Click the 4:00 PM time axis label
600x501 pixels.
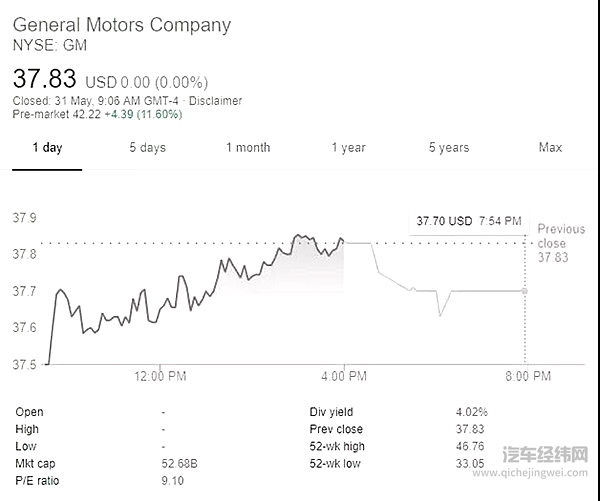[343, 376]
